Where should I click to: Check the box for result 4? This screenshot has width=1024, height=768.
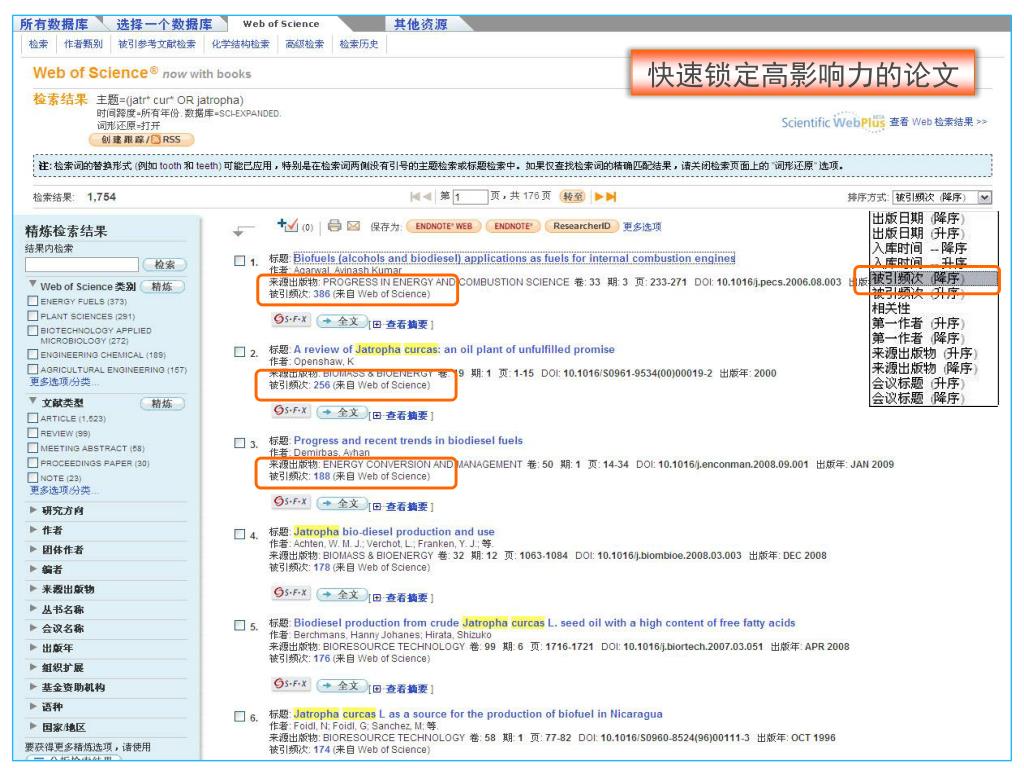[x=240, y=534]
